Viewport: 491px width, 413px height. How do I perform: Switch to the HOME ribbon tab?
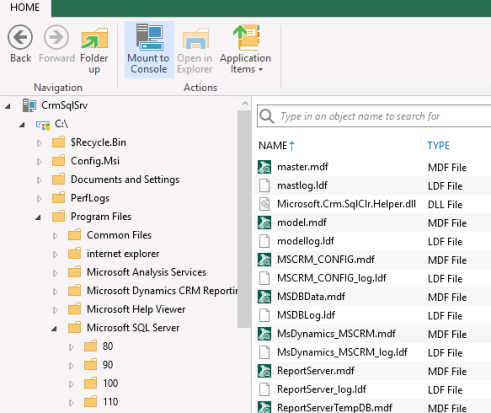click(25, 7)
